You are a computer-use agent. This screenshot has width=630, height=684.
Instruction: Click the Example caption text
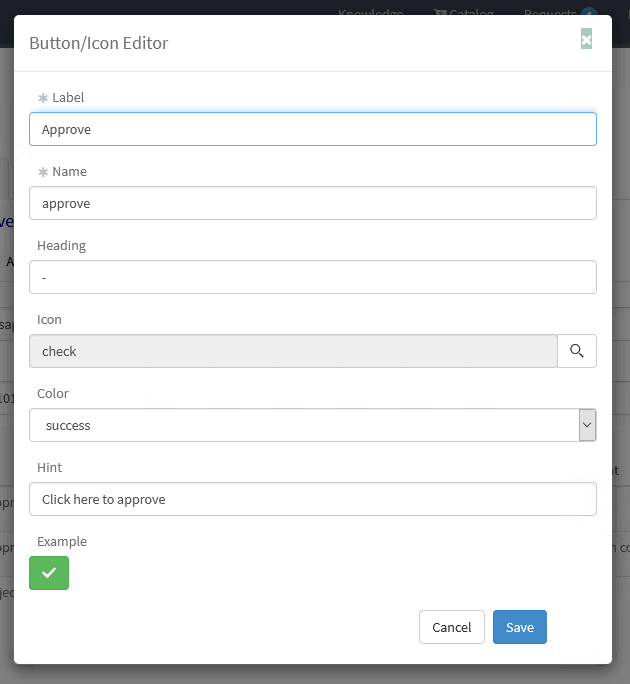[62, 542]
